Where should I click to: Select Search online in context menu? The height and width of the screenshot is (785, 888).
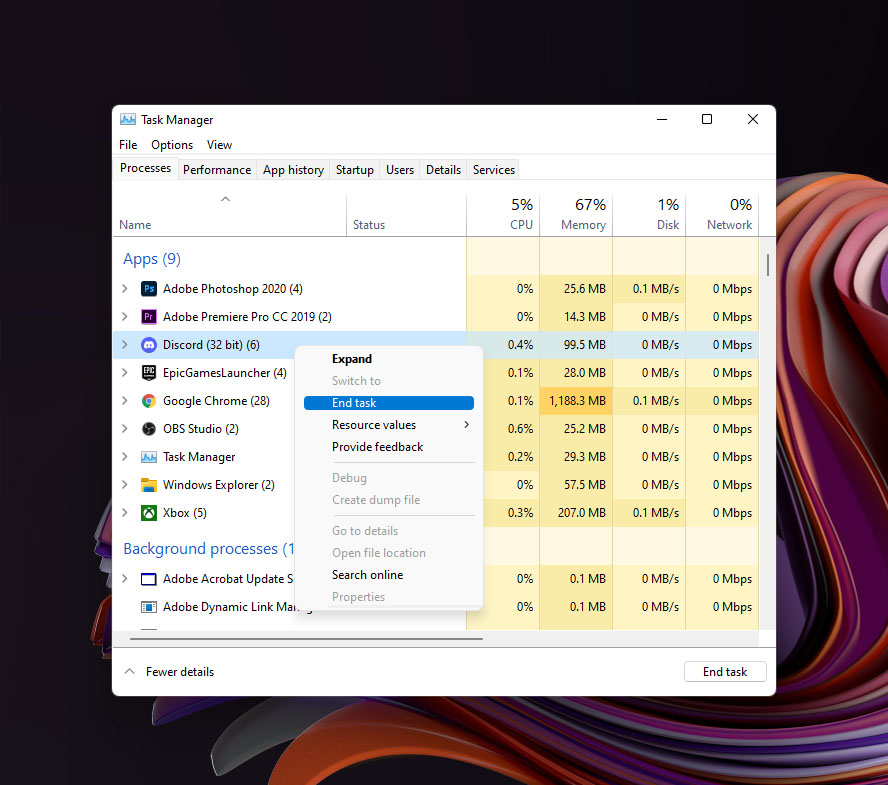tap(388, 575)
